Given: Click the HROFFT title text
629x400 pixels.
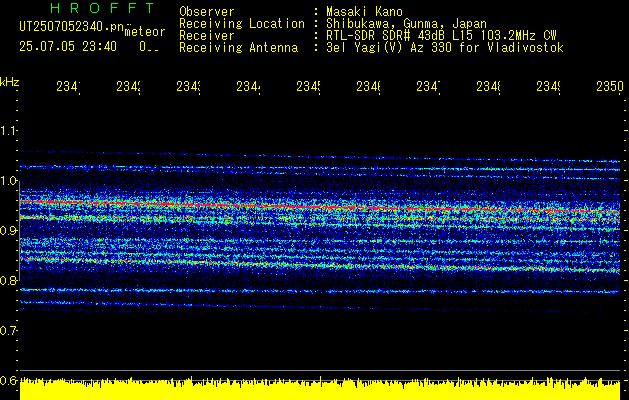Looking at the screenshot, I should tap(103, 8).
